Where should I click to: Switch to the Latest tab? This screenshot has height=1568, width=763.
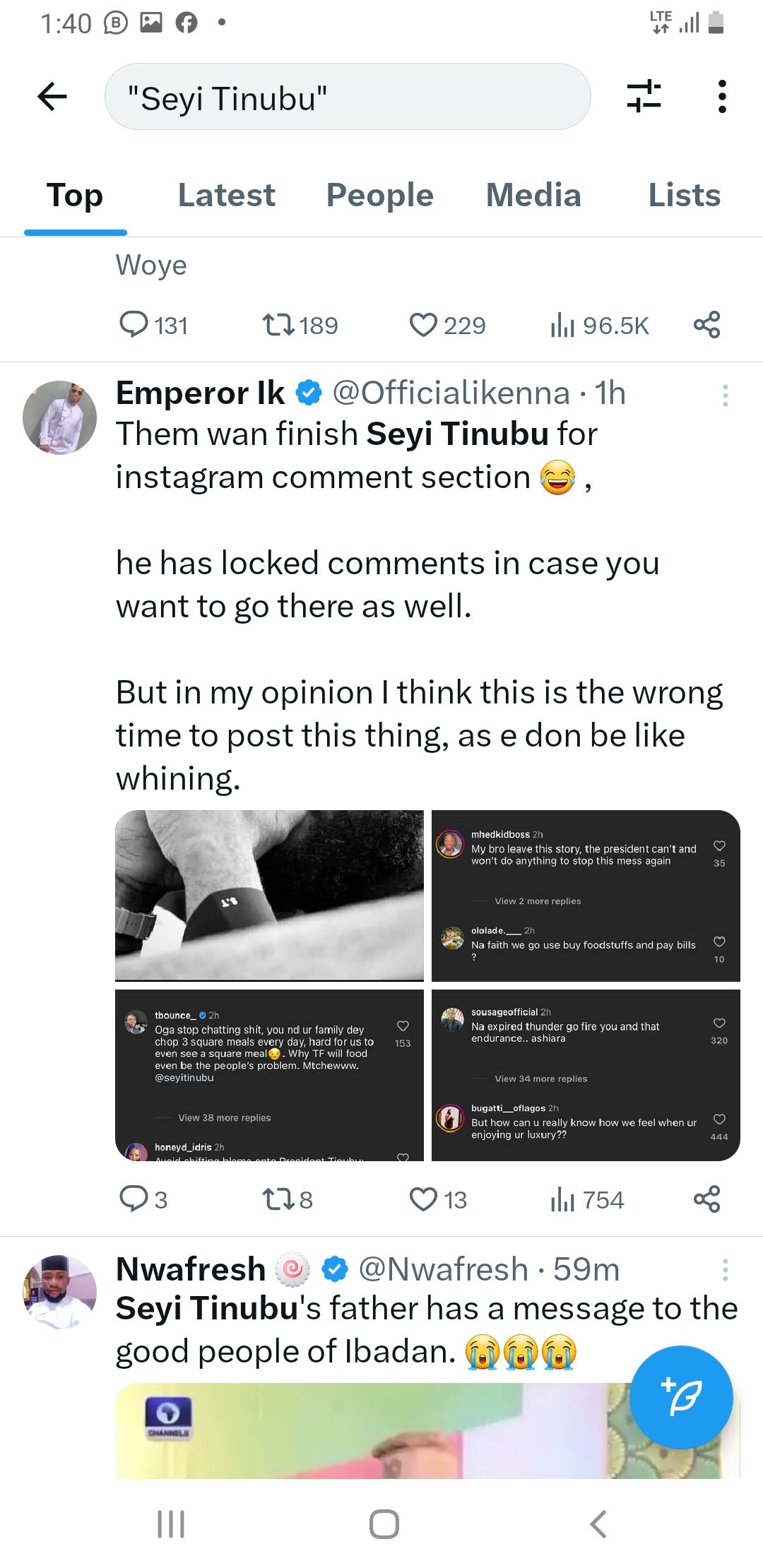pyautogui.click(x=226, y=195)
